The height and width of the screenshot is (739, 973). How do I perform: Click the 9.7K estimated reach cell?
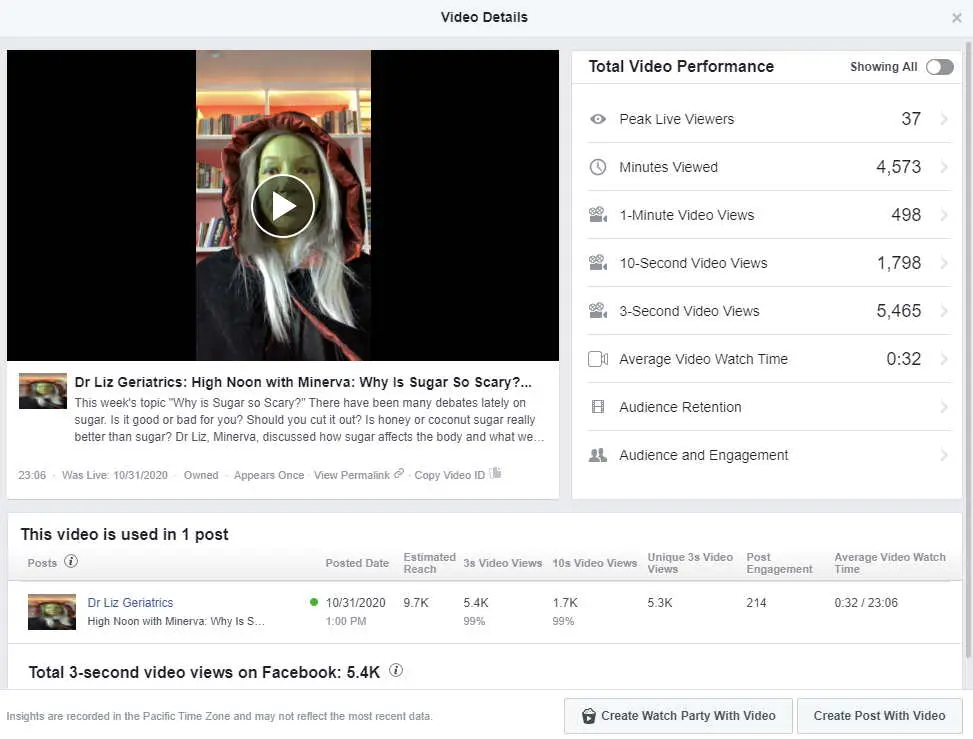416,602
